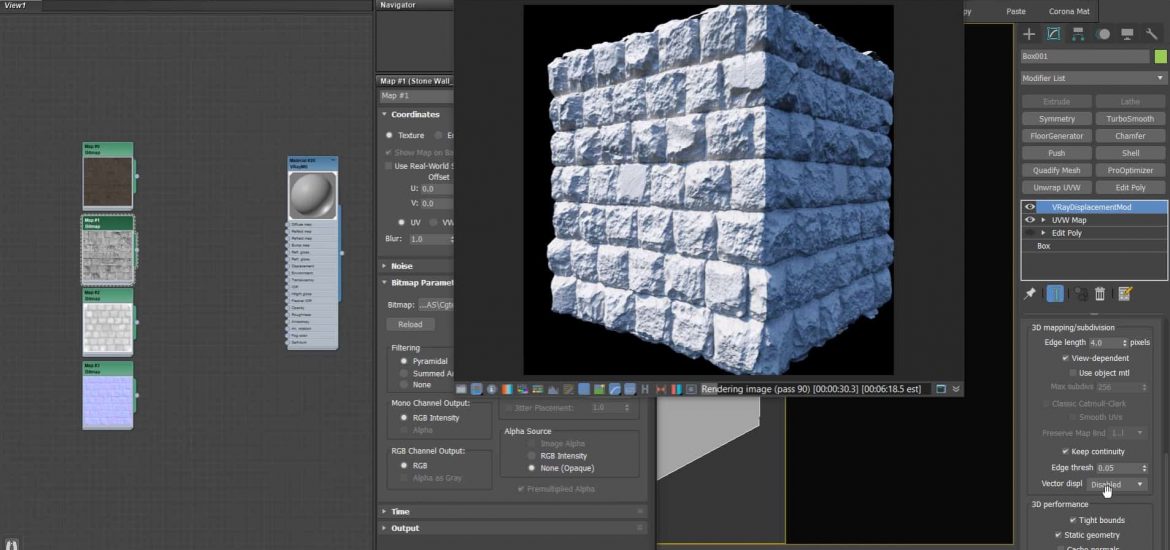Hide the VRayDisplacementMod modifier eye
The width and height of the screenshot is (1170, 550).
[1030, 207]
